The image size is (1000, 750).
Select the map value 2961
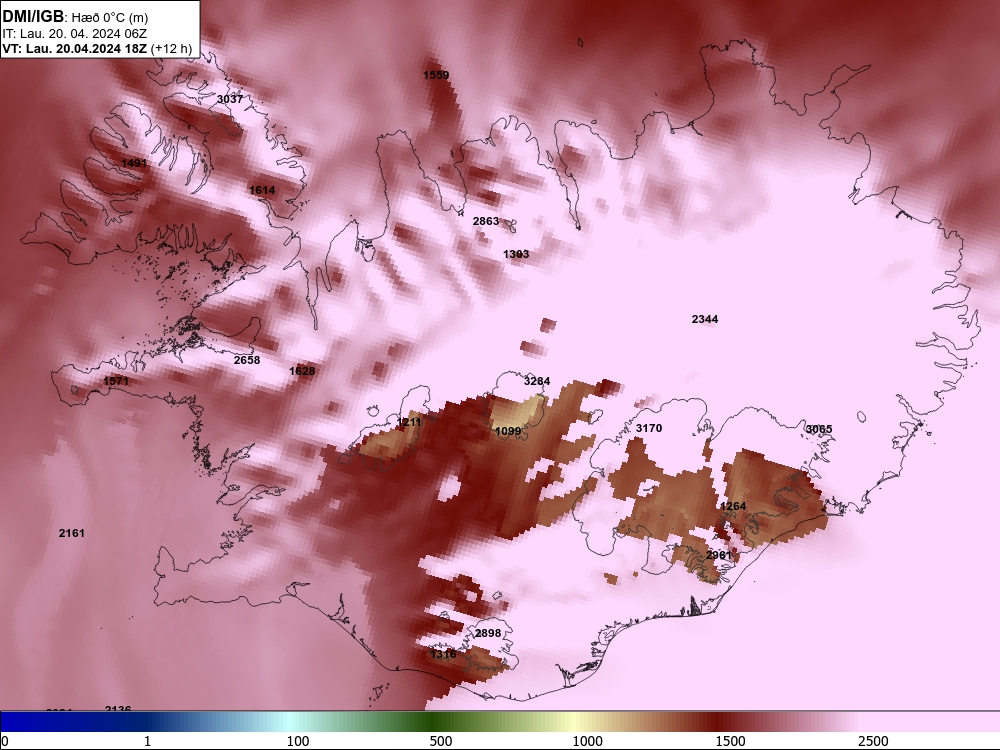tap(719, 555)
